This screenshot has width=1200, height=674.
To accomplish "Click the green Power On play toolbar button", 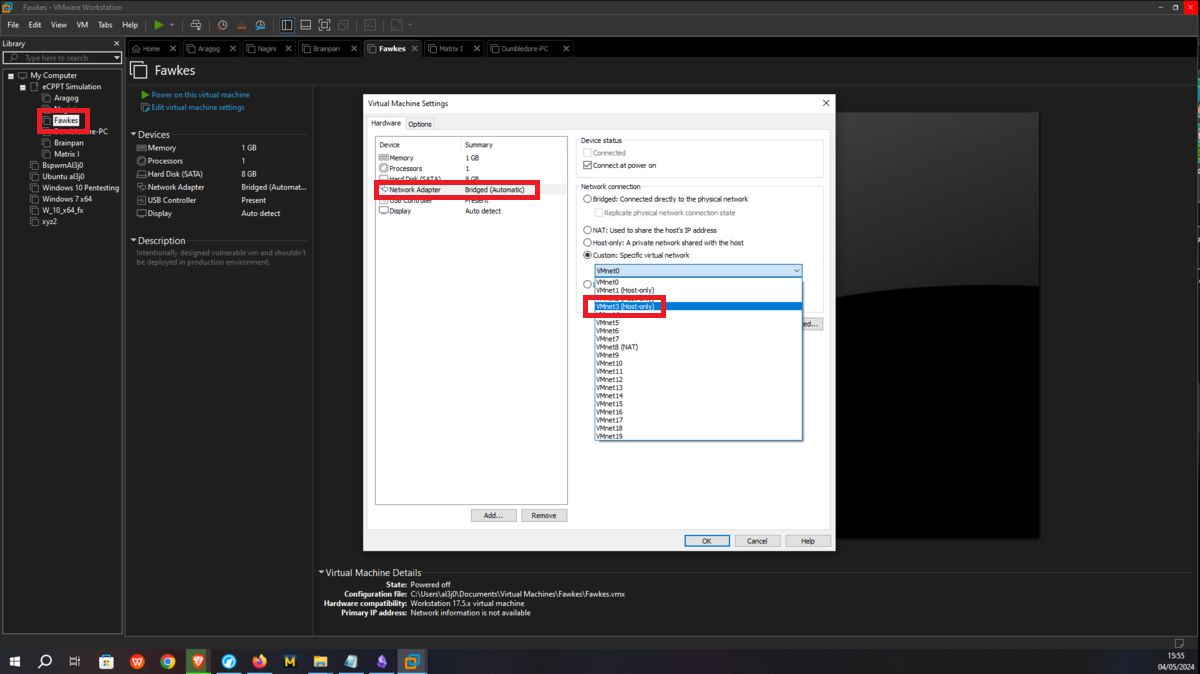I will [x=159, y=24].
